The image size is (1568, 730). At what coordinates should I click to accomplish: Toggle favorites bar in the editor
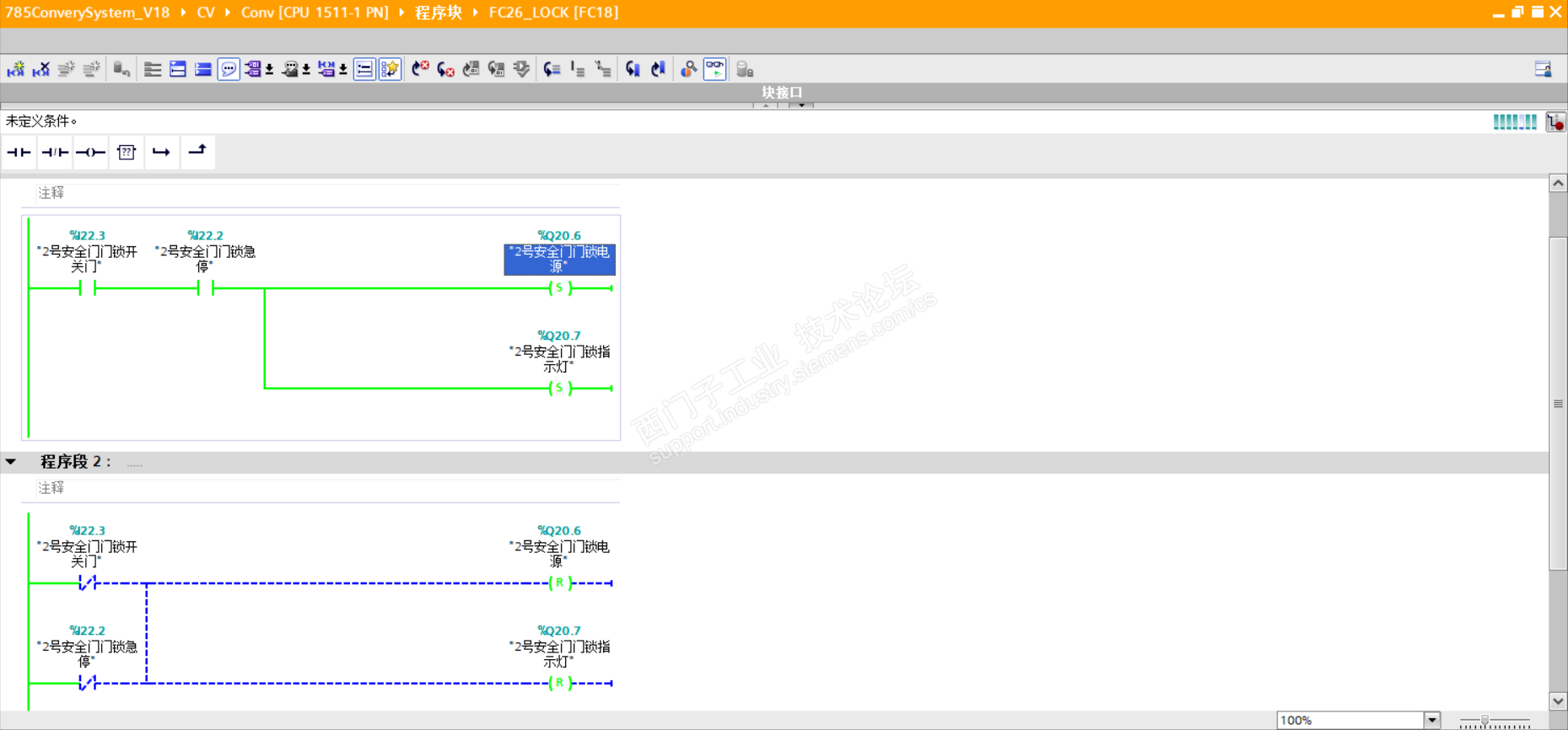click(390, 69)
